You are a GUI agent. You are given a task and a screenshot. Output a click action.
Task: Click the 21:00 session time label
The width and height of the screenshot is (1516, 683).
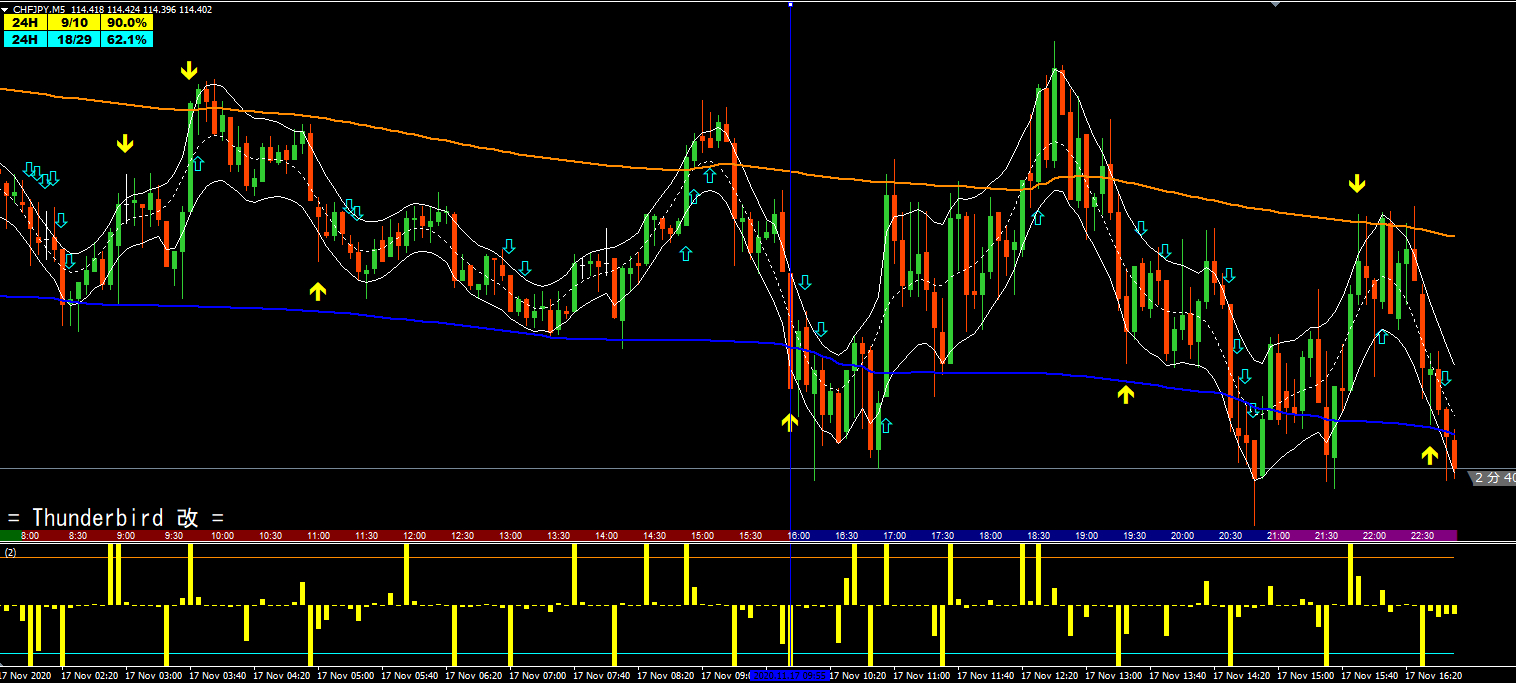pyautogui.click(x=1278, y=536)
